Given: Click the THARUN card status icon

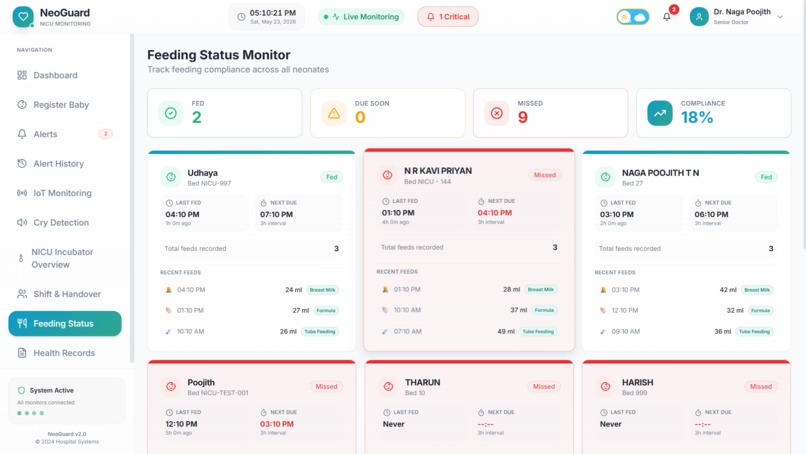Looking at the screenshot, I should pyautogui.click(x=389, y=386).
